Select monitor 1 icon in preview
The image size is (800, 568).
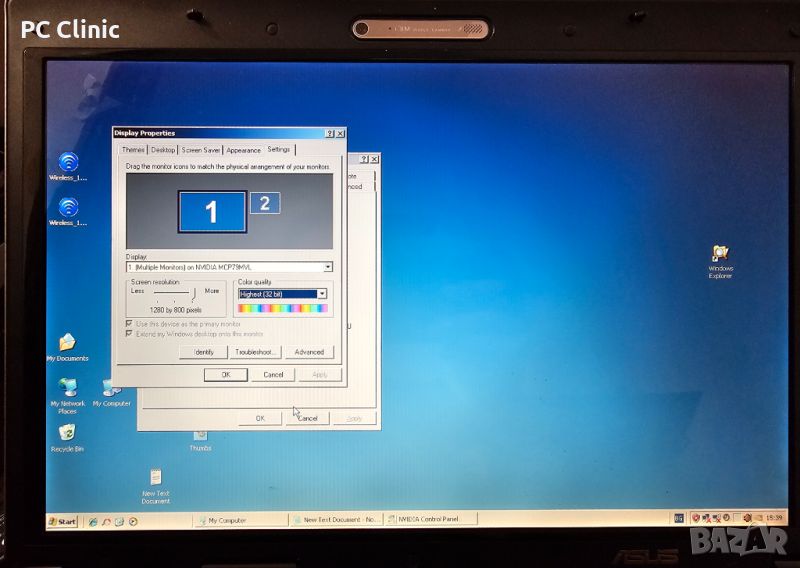point(212,211)
